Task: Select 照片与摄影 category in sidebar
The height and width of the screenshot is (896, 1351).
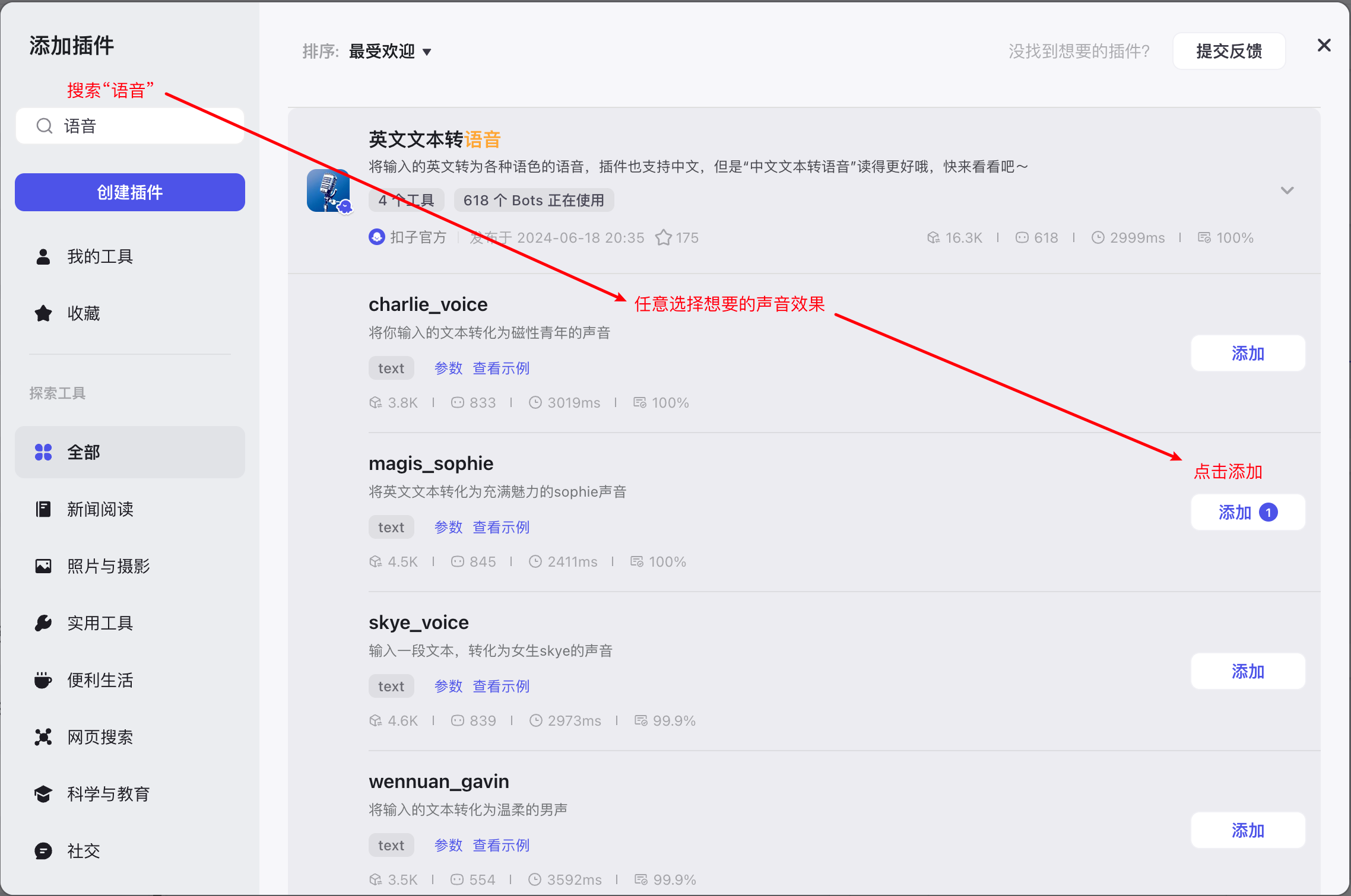Action: (x=108, y=566)
